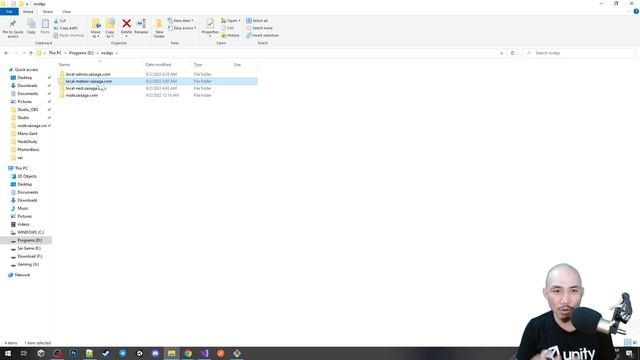Open the Easy access dropdown
The height and width of the screenshot is (360, 640).
[182, 28]
